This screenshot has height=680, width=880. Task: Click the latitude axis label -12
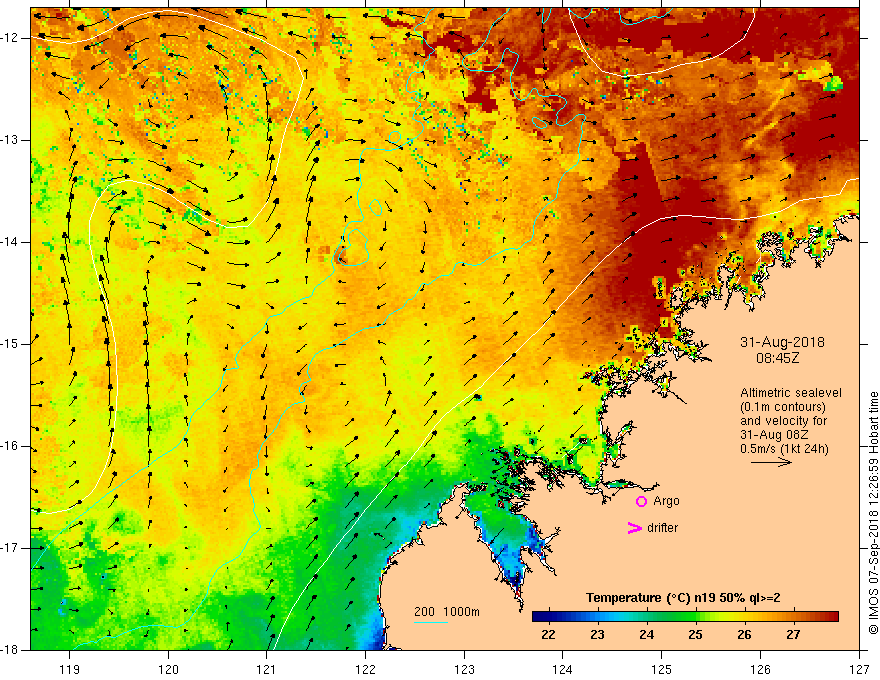click(10, 38)
